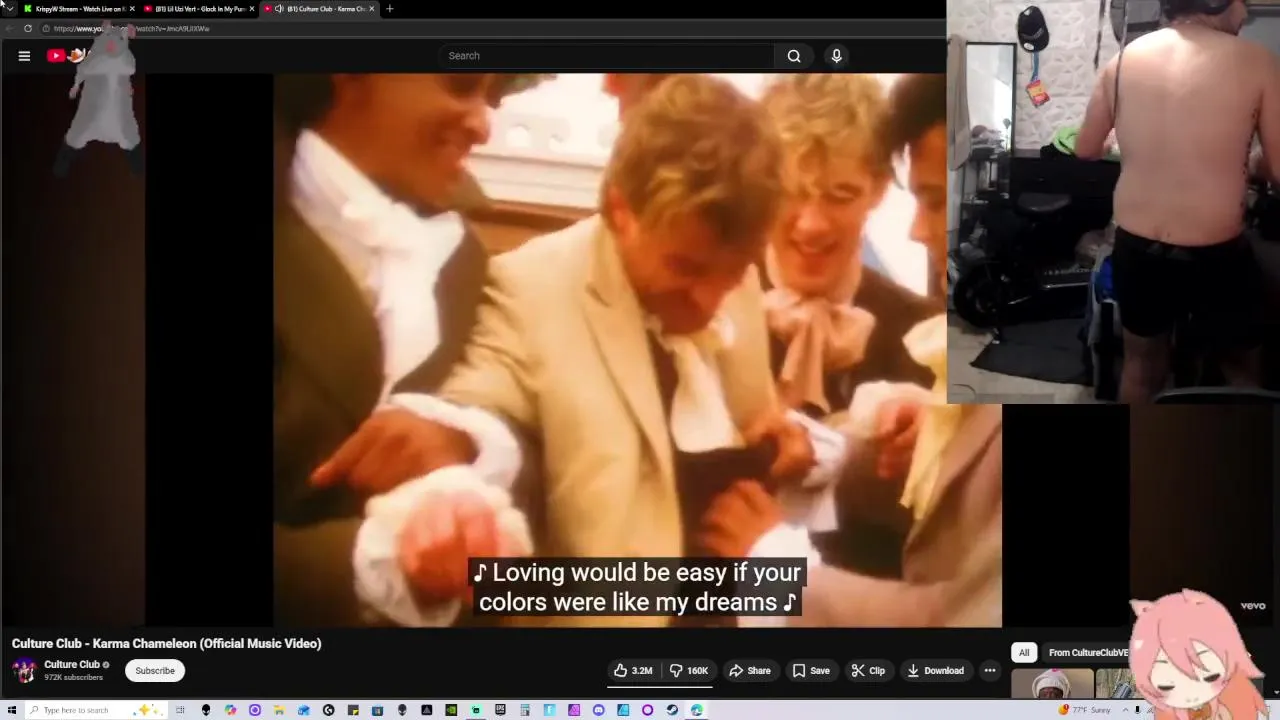Open the Windows Start menu

(x=11, y=710)
